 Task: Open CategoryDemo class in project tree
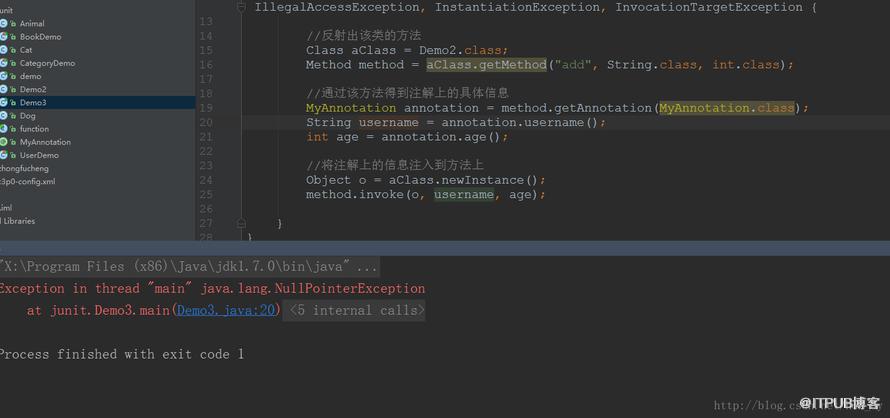tap(47, 63)
